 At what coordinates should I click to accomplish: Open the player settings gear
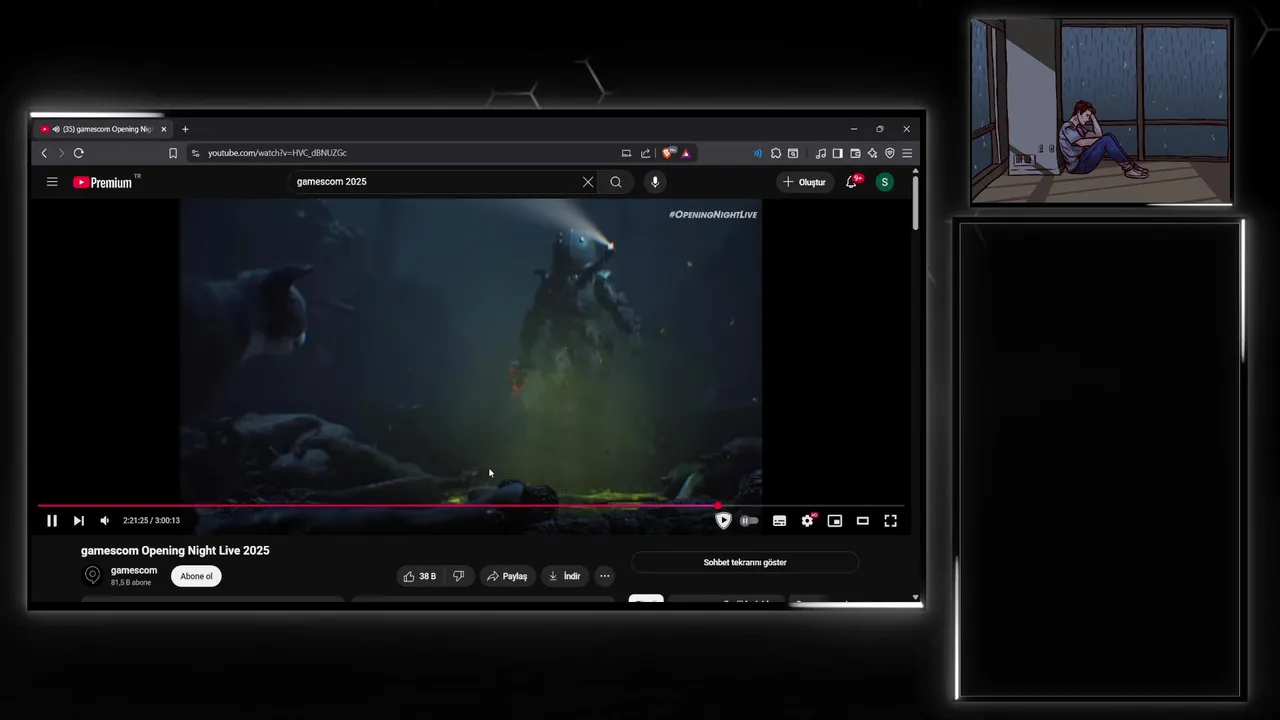click(807, 520)
